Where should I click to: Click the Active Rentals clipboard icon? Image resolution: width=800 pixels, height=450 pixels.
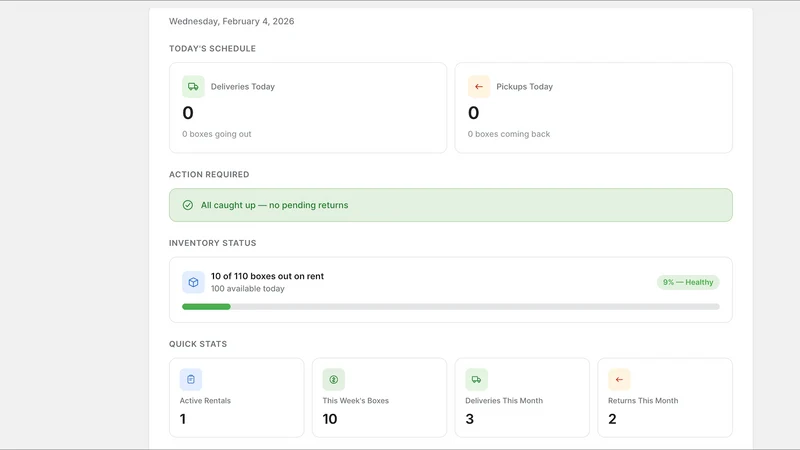tap(191, 380)
